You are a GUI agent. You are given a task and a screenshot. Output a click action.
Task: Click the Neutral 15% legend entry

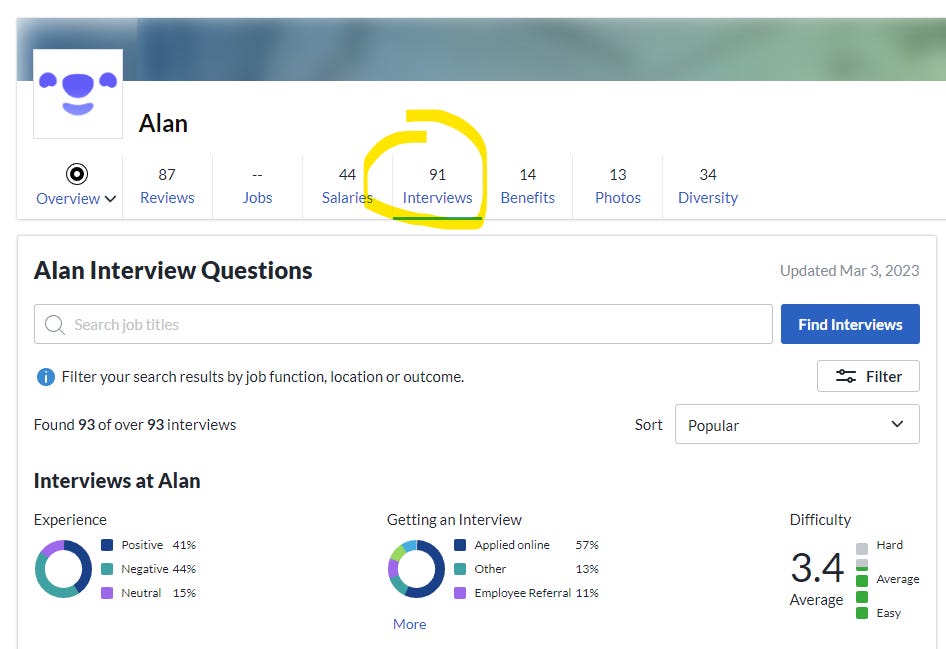pyautogui.click(x=149, y=593)
